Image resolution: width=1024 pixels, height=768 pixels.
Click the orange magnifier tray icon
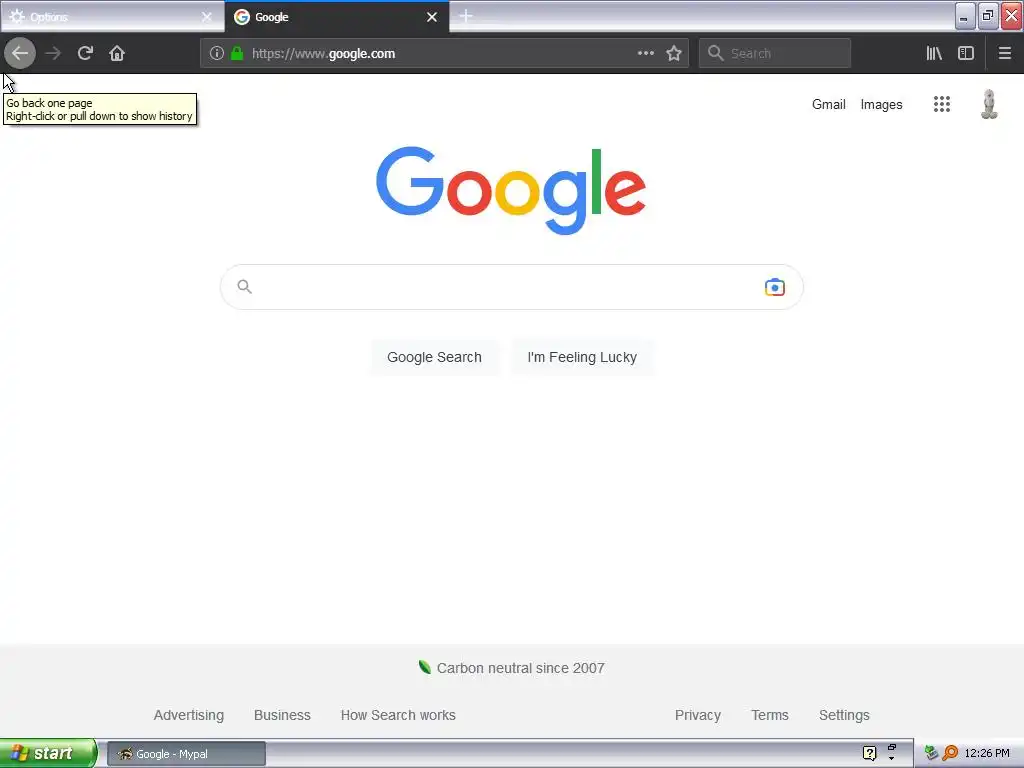(950, 753)
